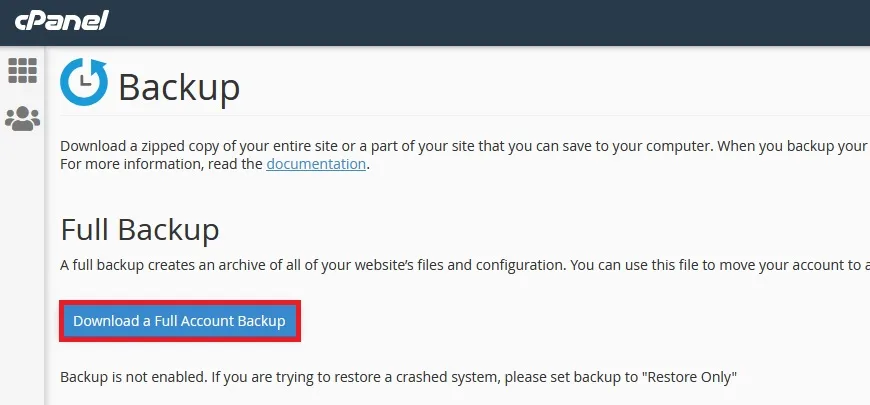Click the cPanel logo in the header
The image size is (870, 405).
(x=62, y=21)
